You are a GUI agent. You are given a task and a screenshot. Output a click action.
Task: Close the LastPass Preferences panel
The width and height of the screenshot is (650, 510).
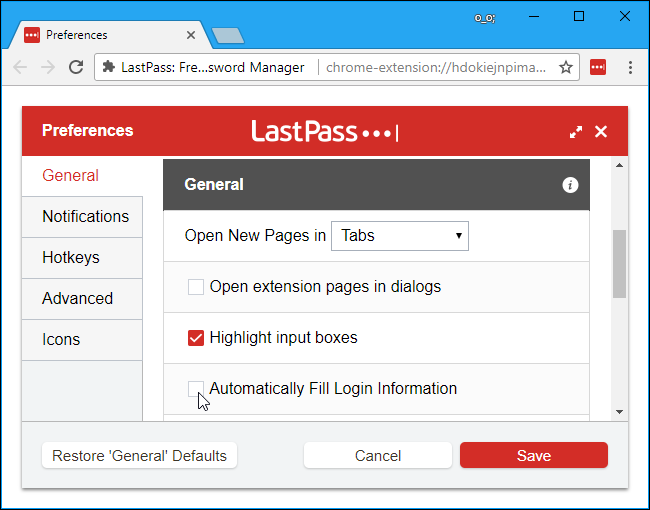[x=601, y=132]
